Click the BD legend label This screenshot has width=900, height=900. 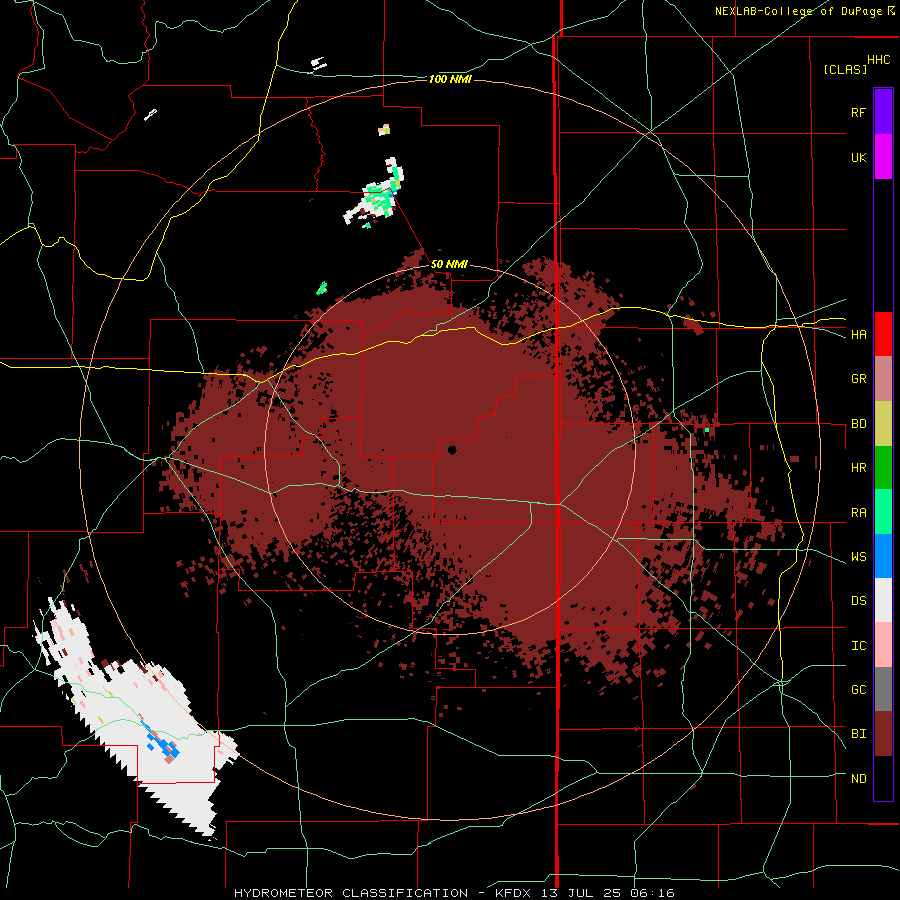[858, 424]
